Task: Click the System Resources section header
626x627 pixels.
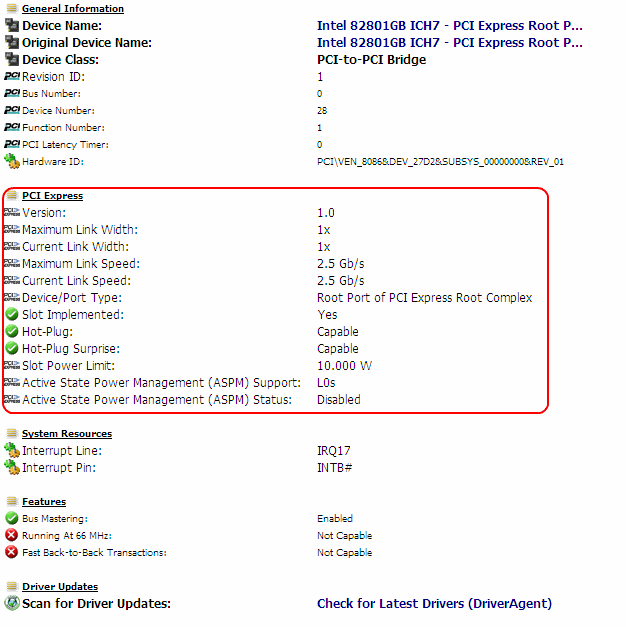Action: tap(67, 433)
